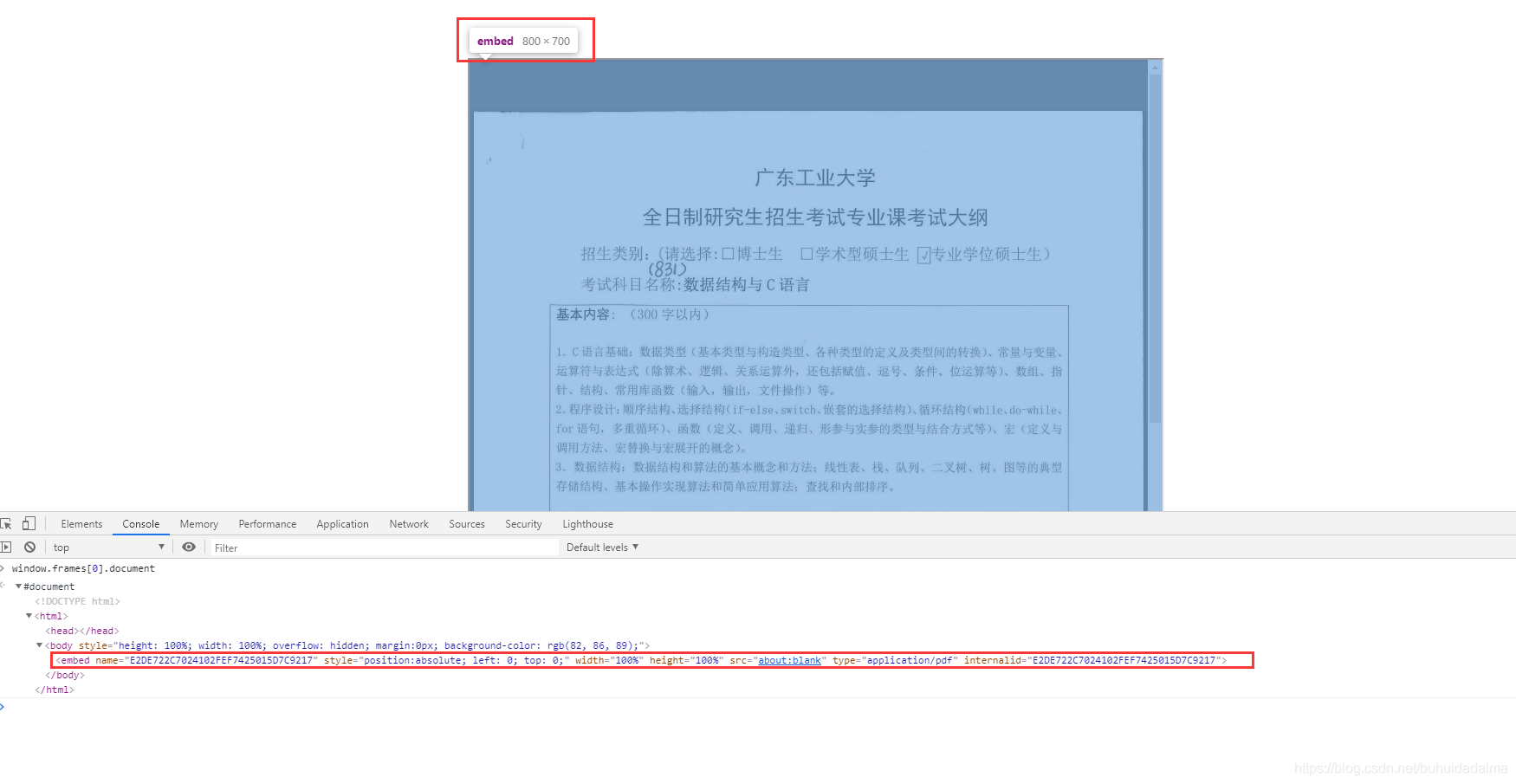Open the Performance tab
Viewport: 1516px width, 784px height.
pos(268,524)
